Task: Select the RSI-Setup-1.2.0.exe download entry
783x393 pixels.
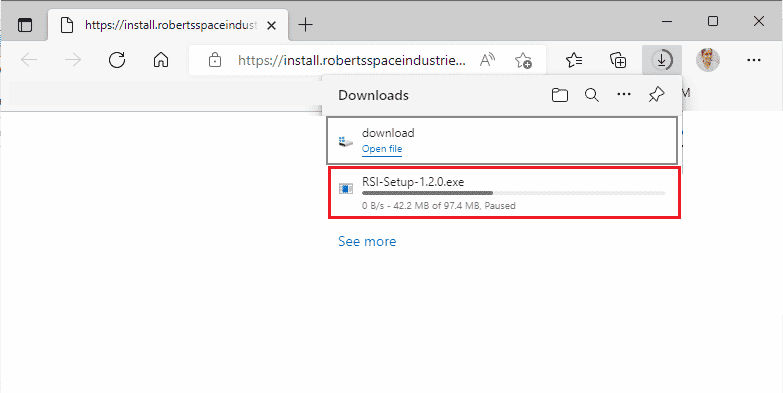Action: pos(504,193)
